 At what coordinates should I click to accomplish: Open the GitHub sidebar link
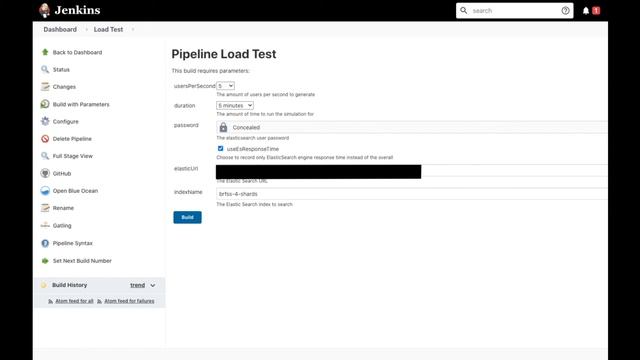click(x=62, y=173)
